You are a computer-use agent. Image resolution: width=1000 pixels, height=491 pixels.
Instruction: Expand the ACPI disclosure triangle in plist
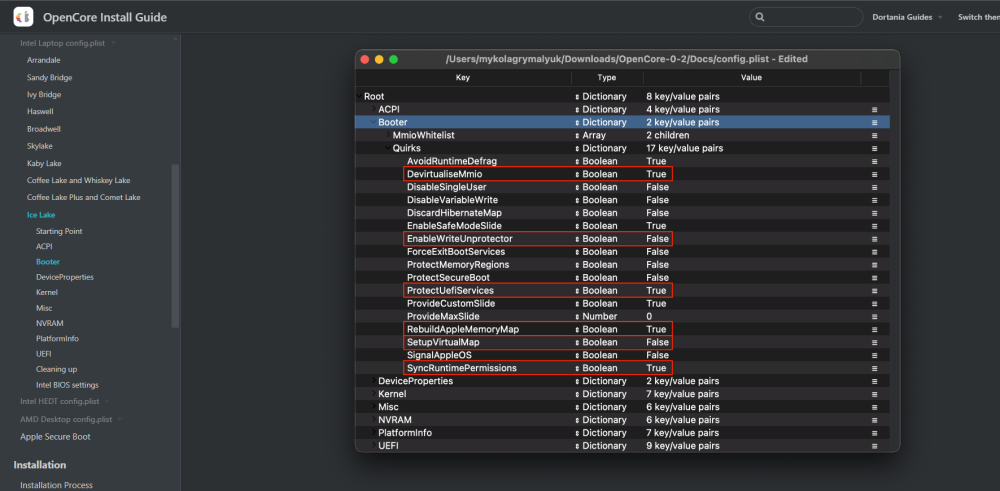(374, 109)
